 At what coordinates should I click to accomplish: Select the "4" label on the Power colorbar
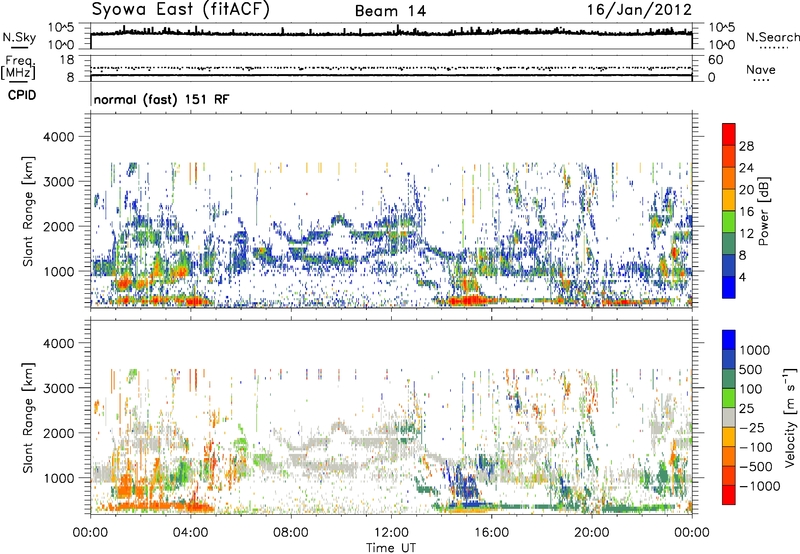742,277
